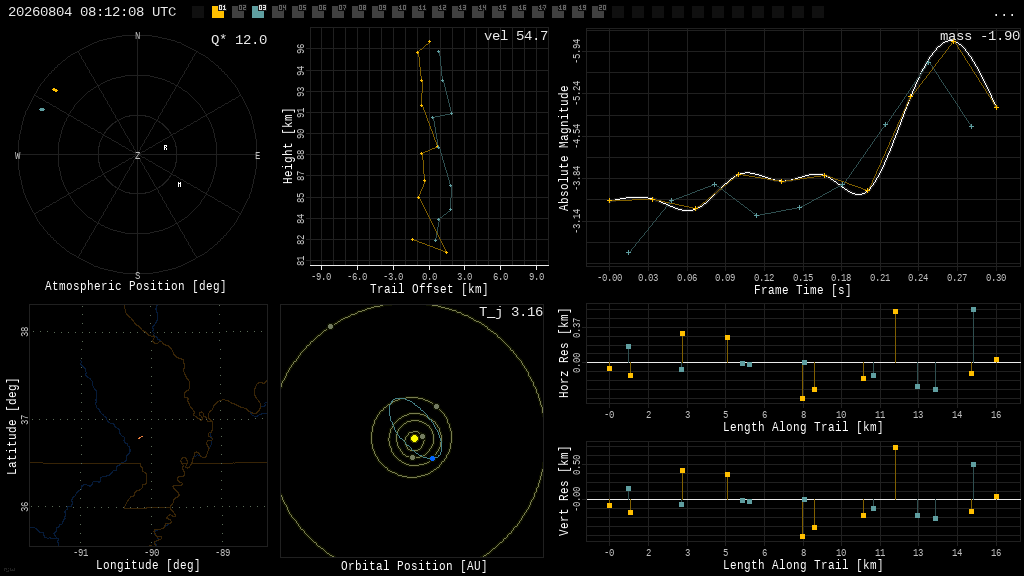The width and height of the screenshot is (1024, 576).
Task: Click the blue Earth dot on the orbit
Action: pyautogui.click(x=432, y=458)
